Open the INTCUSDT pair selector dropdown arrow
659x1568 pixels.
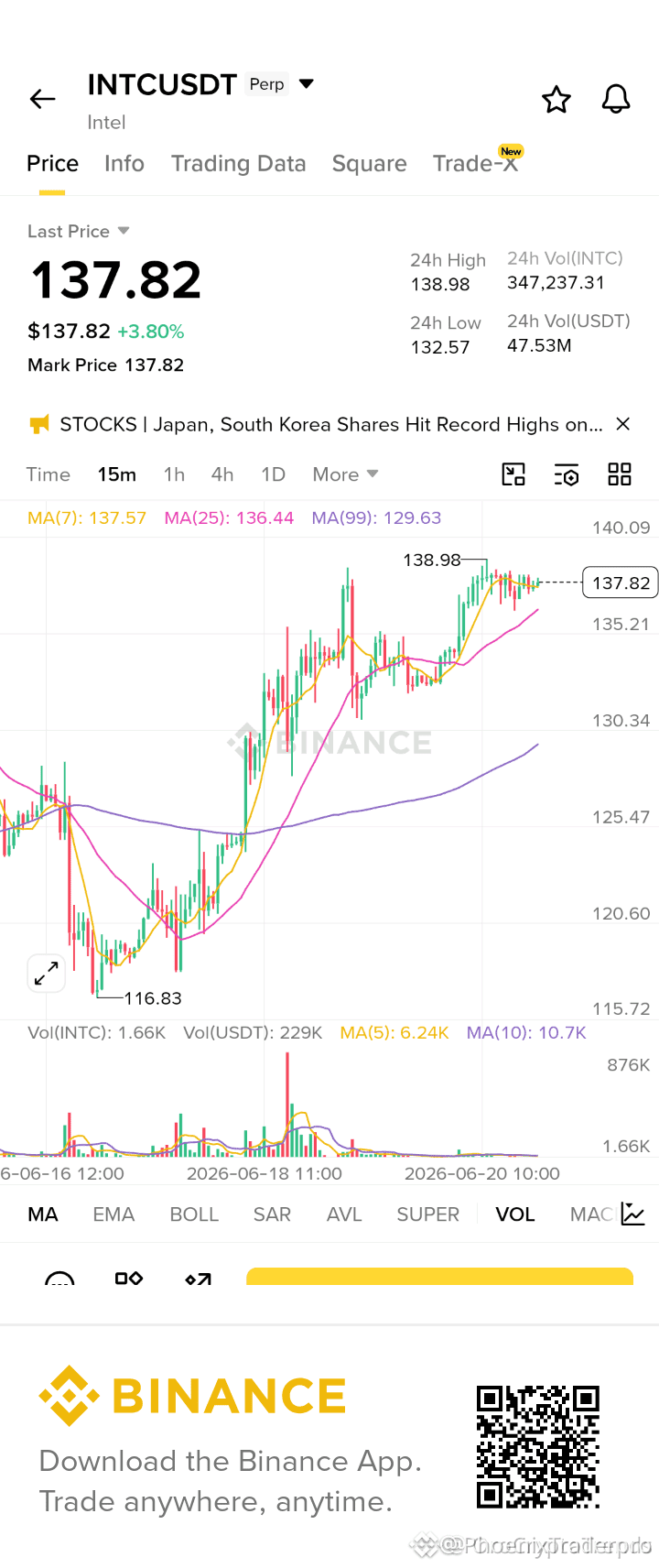[x=307, y=84]
